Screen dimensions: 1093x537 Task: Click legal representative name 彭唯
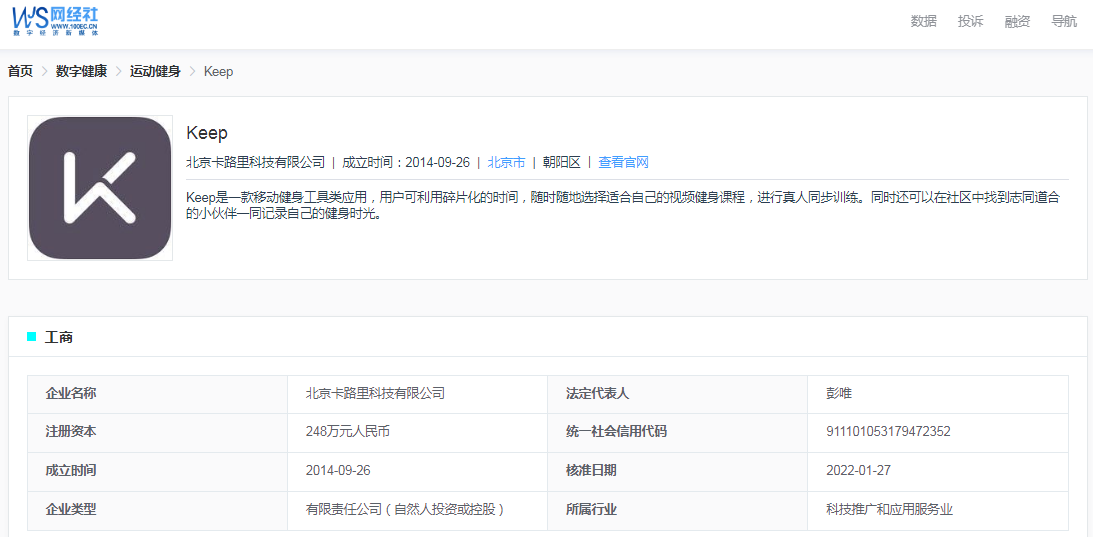tap(839, 394)
